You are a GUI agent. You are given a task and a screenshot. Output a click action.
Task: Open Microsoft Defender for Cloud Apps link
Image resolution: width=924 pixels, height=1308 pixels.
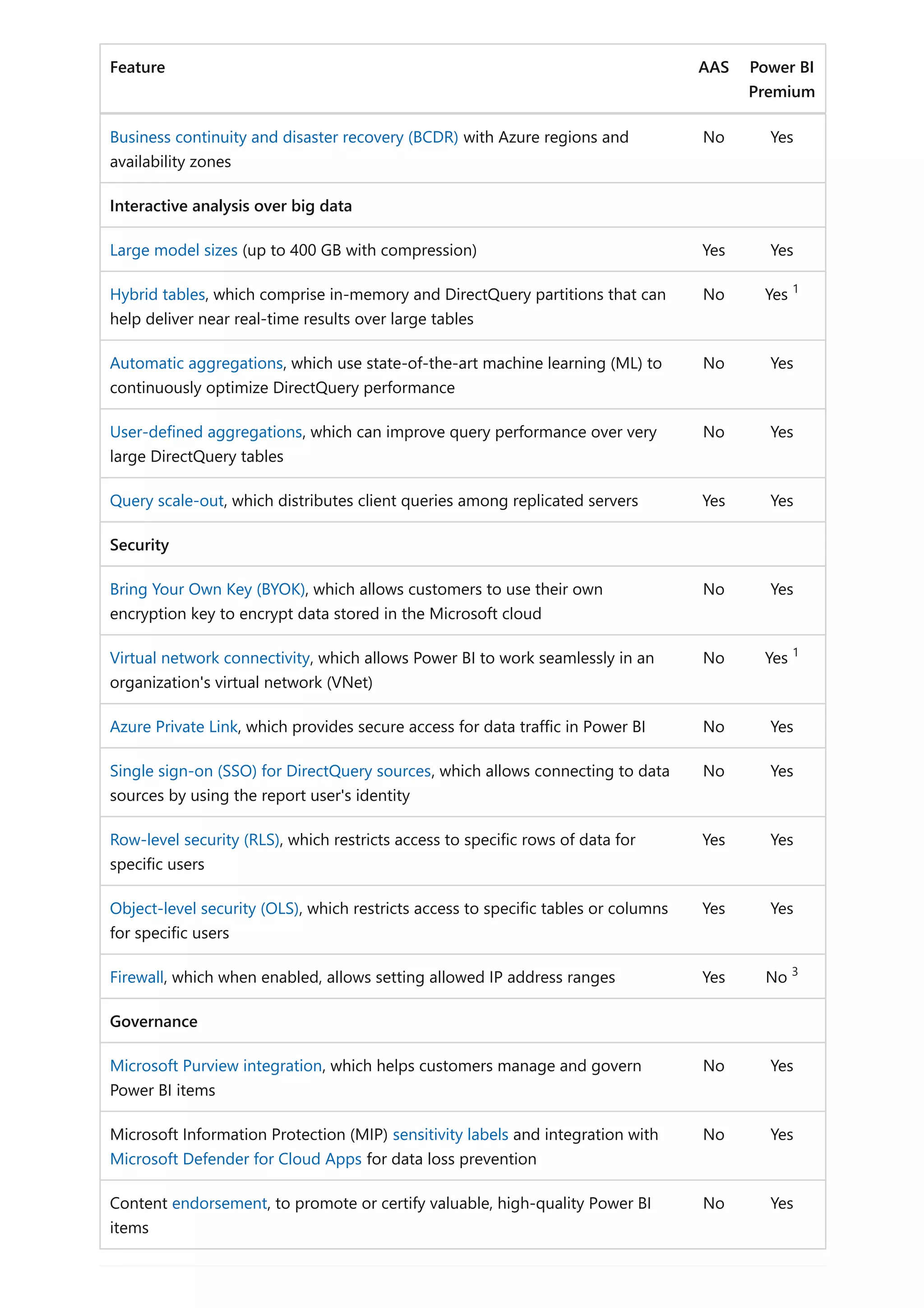236,1160
